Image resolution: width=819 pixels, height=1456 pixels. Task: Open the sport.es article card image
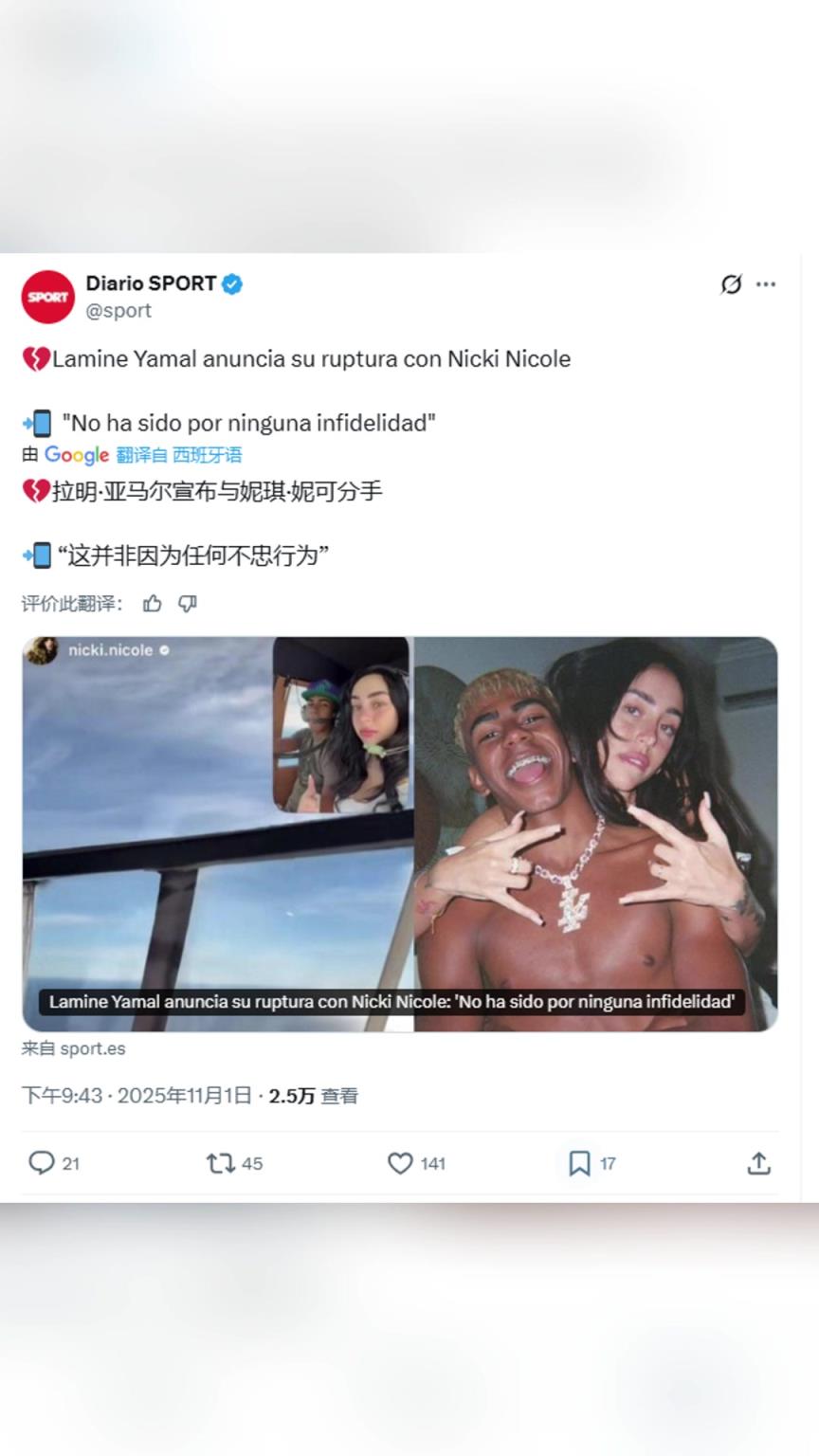tap(400, 834)
